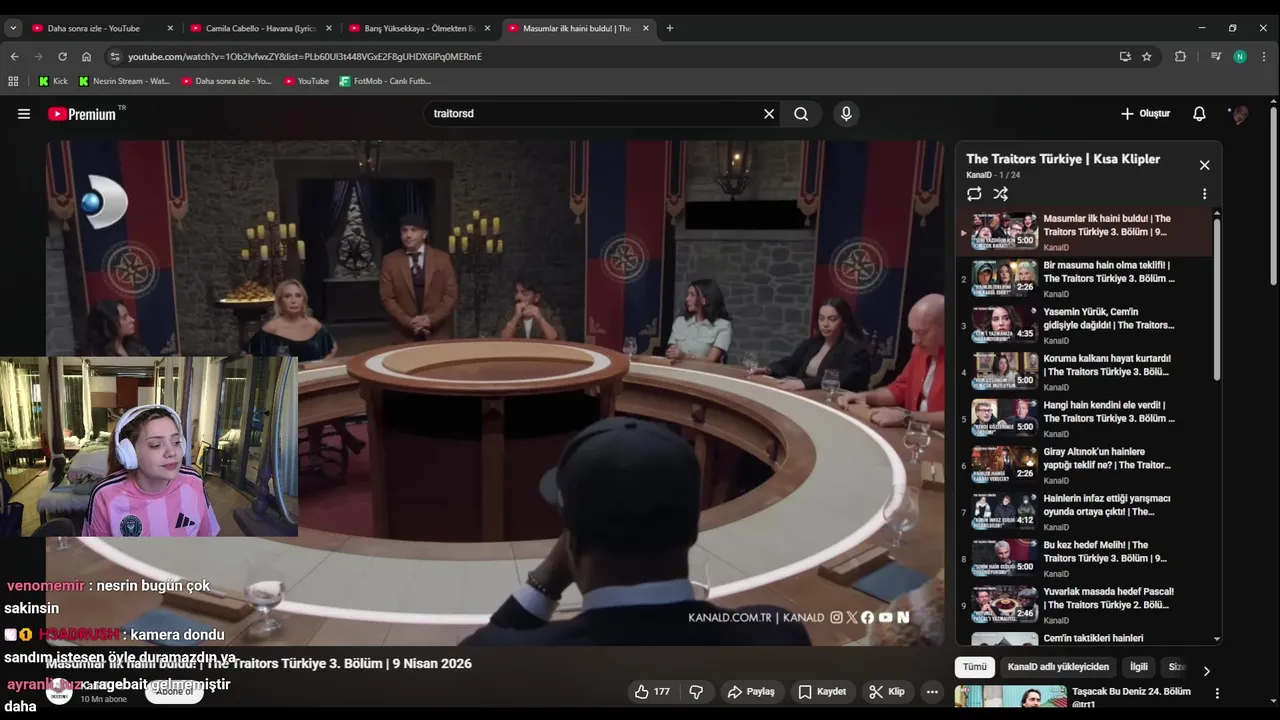Viewport: 1280px width, 720px height.
Task: Click the address bar URL
Action: (x=305, y=57)
